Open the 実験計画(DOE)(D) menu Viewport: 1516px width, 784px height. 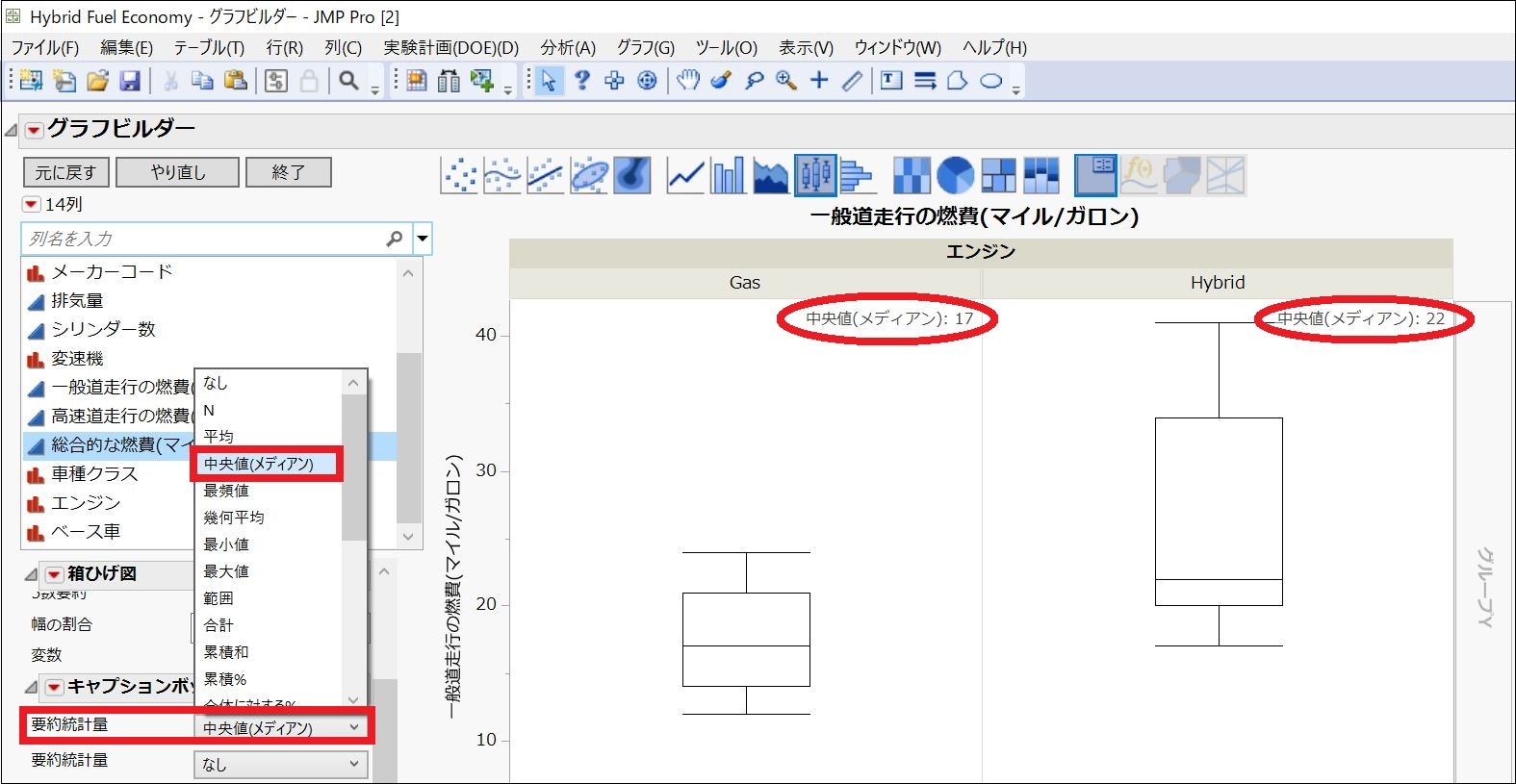pyautogui.click(x=451, y=47)
